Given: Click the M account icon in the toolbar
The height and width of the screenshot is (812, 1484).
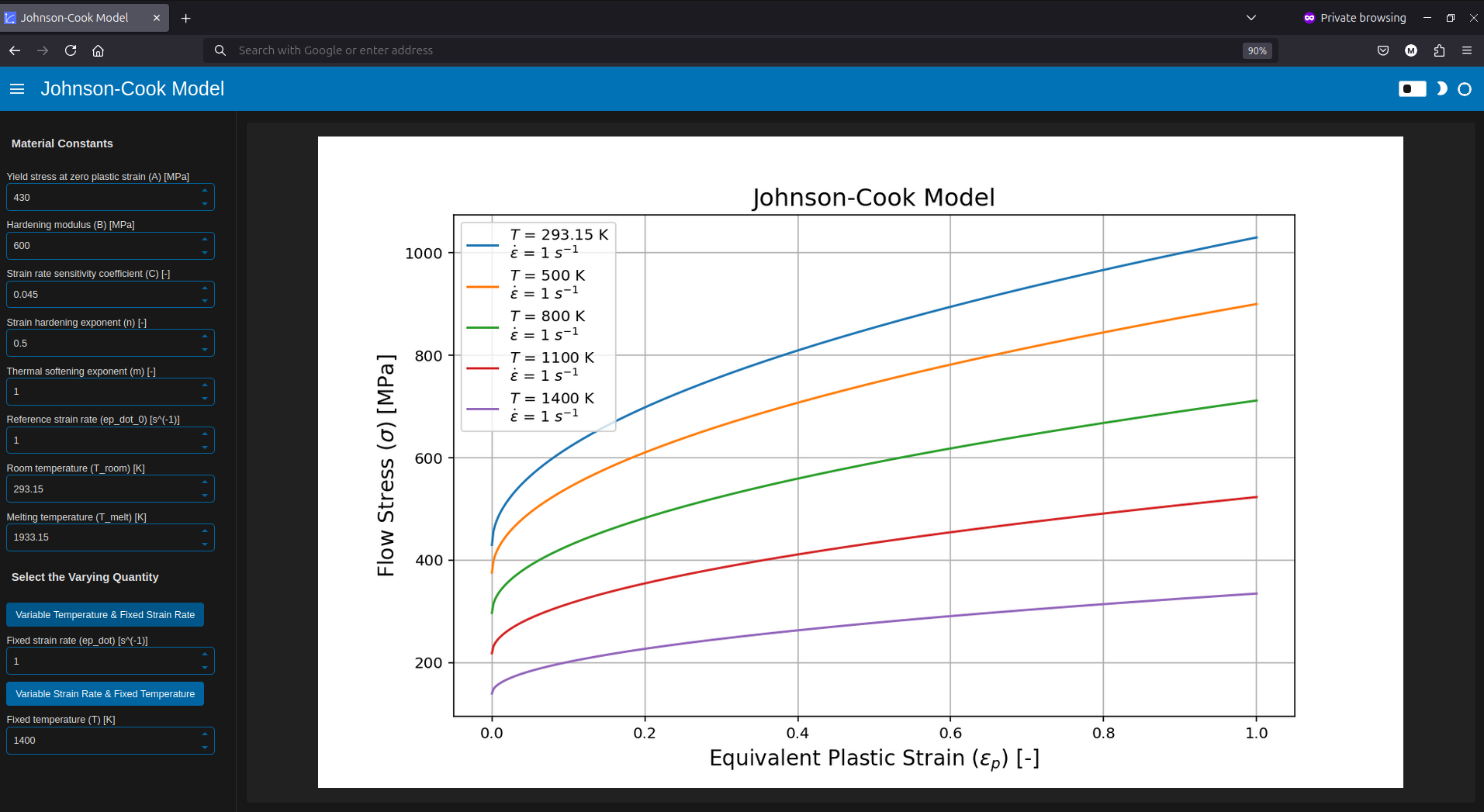Looking at the screenshot, I should tap(1411, 50).
